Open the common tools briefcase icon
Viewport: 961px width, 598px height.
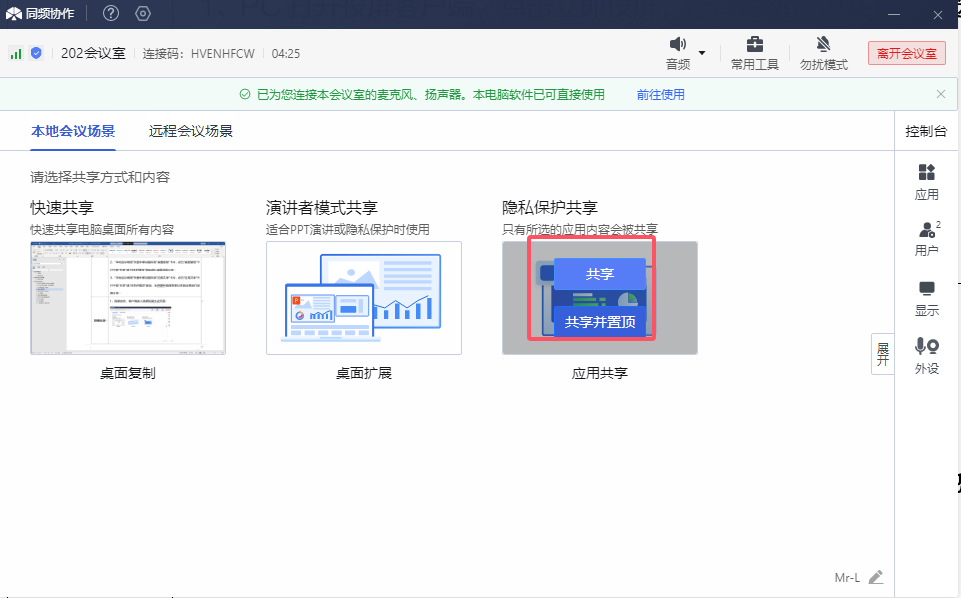tap(755, 45)
